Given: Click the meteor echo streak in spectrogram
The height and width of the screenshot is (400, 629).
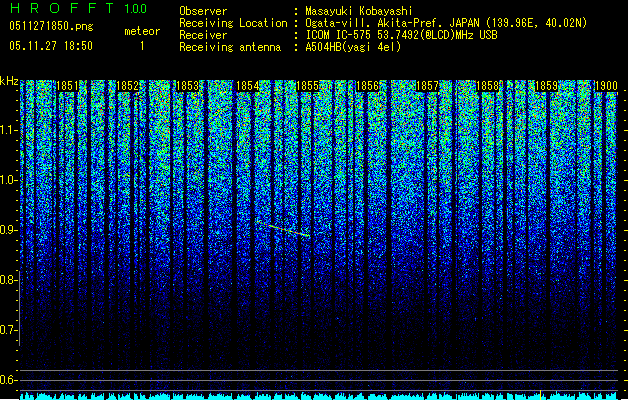Looking at the screenshot, I should point(284,229).
